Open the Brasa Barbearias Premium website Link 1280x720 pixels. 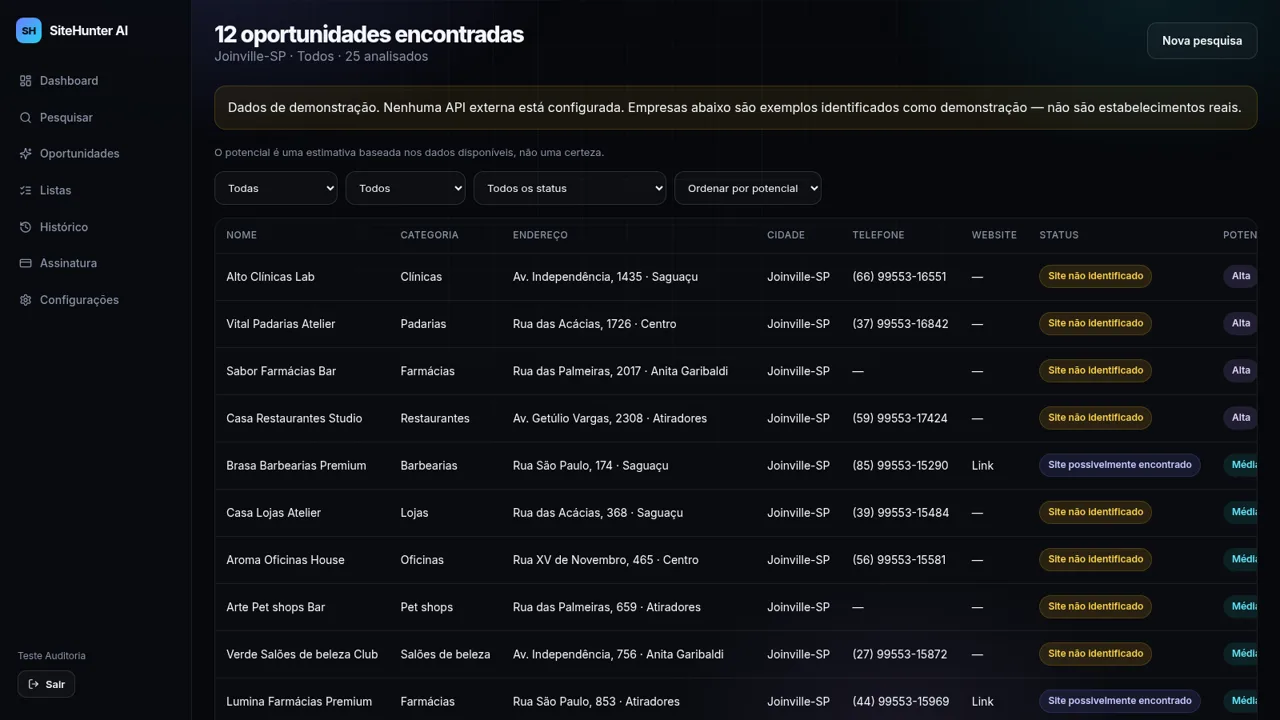coord(983,466)
